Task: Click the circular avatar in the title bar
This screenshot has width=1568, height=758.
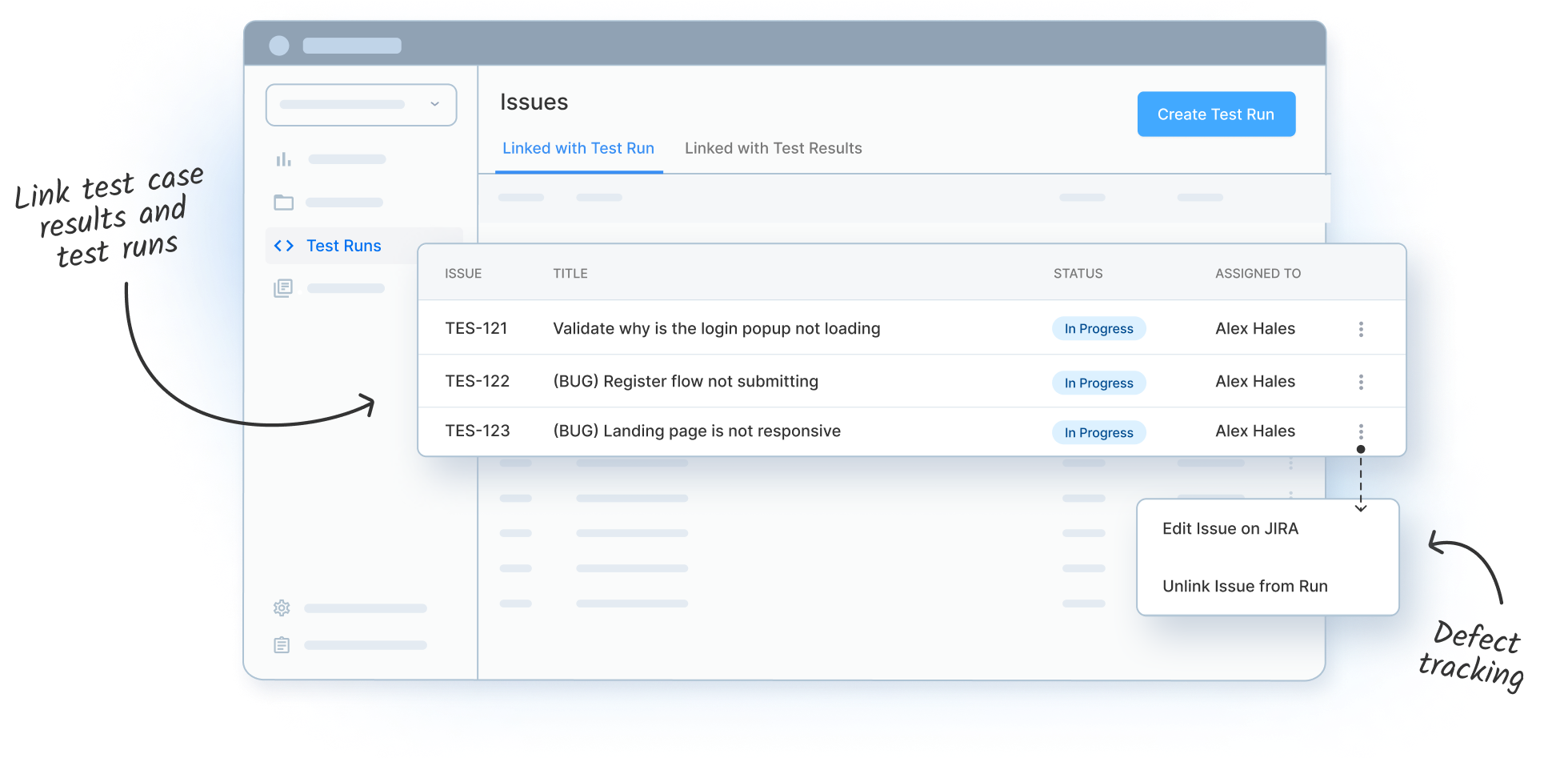Action: [x=280, y=46]
